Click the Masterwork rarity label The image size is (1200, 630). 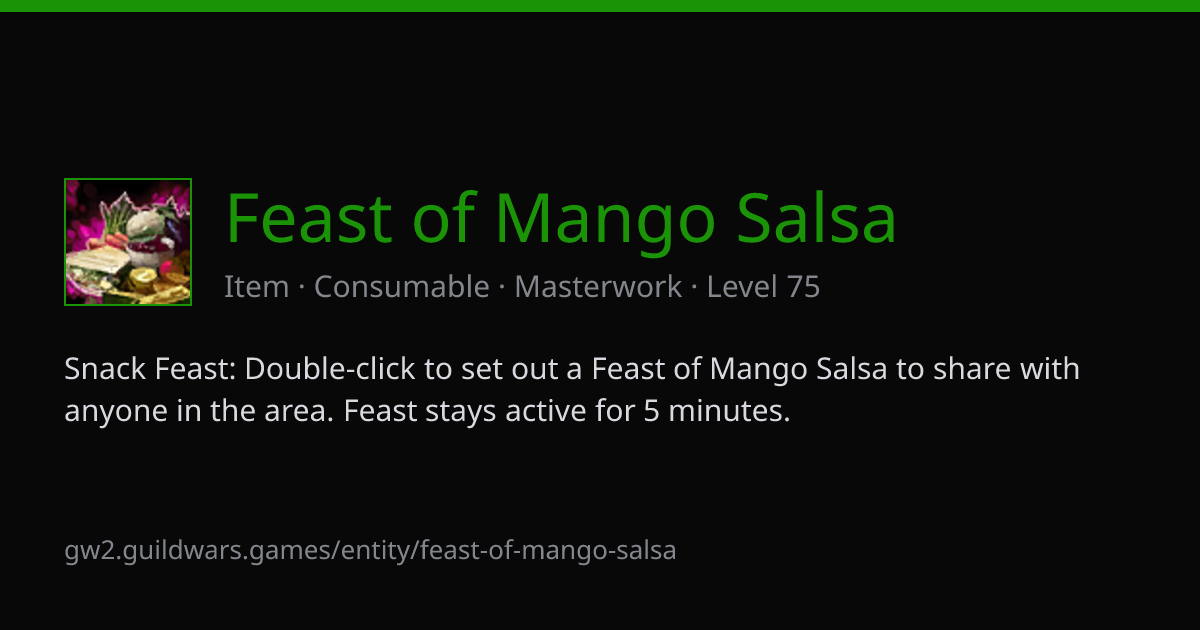click(x=598, y=287)
